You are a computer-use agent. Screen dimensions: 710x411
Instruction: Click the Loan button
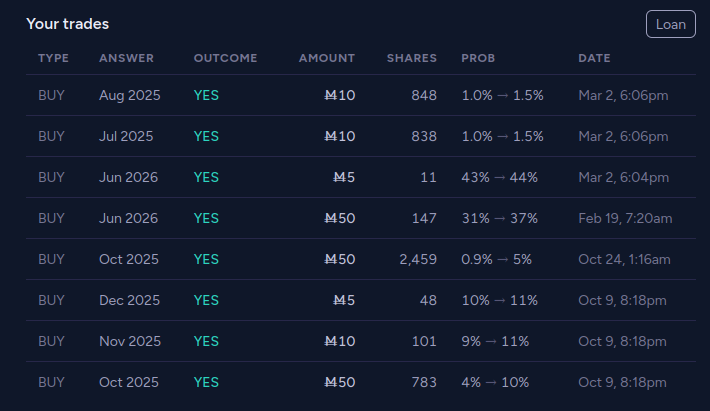pos(671,24)
